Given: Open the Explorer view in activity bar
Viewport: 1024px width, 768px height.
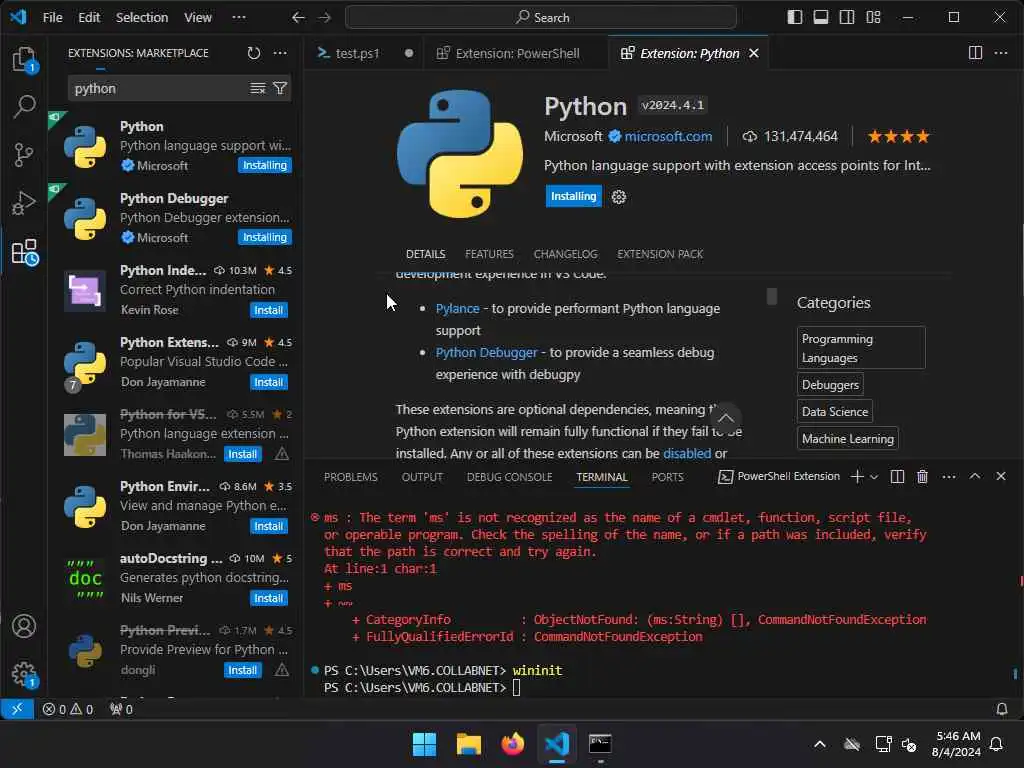Looking at the screenshot, I should [24, 59].
